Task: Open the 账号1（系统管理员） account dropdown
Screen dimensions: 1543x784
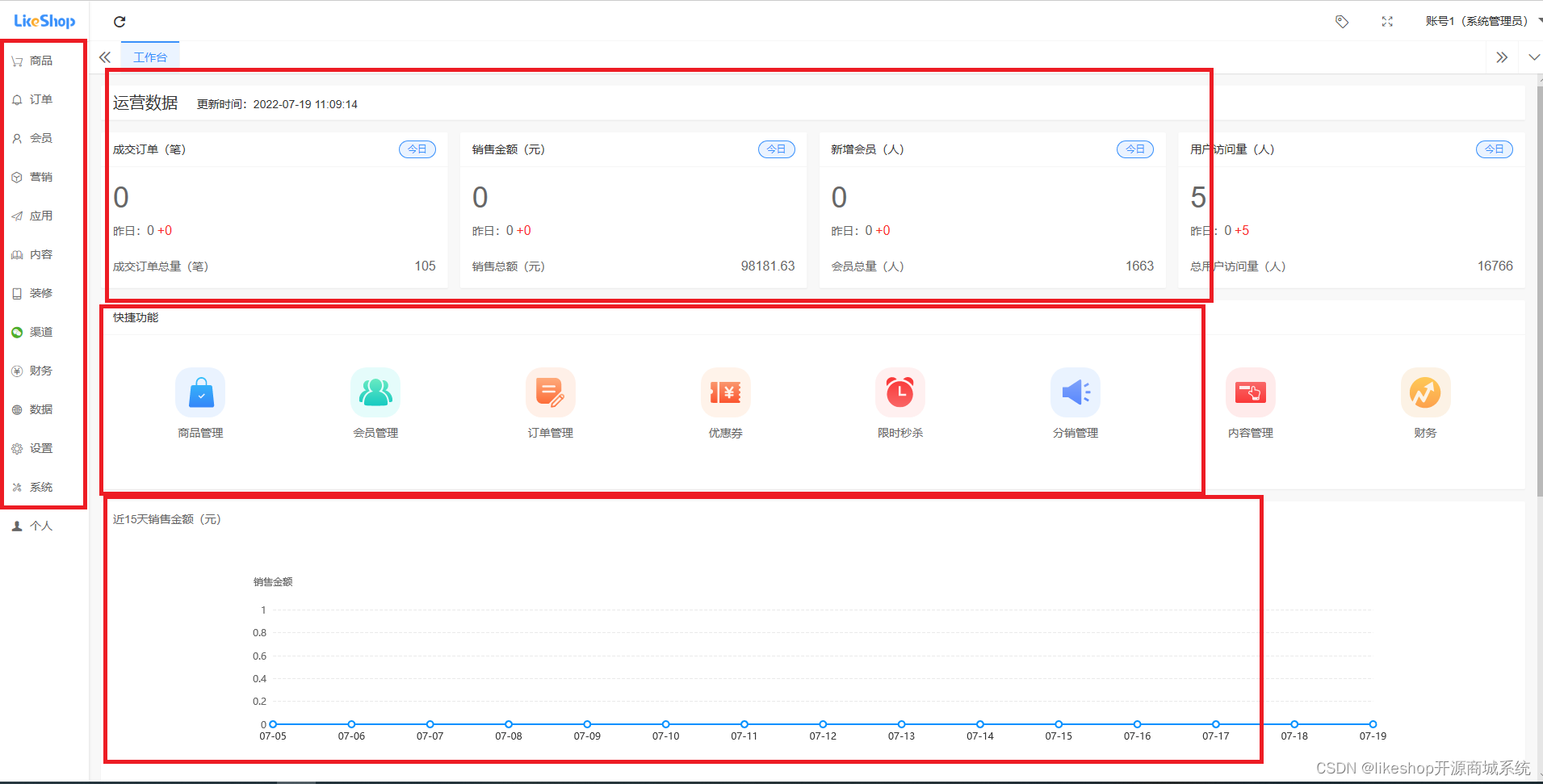Action: [1482, 21]
